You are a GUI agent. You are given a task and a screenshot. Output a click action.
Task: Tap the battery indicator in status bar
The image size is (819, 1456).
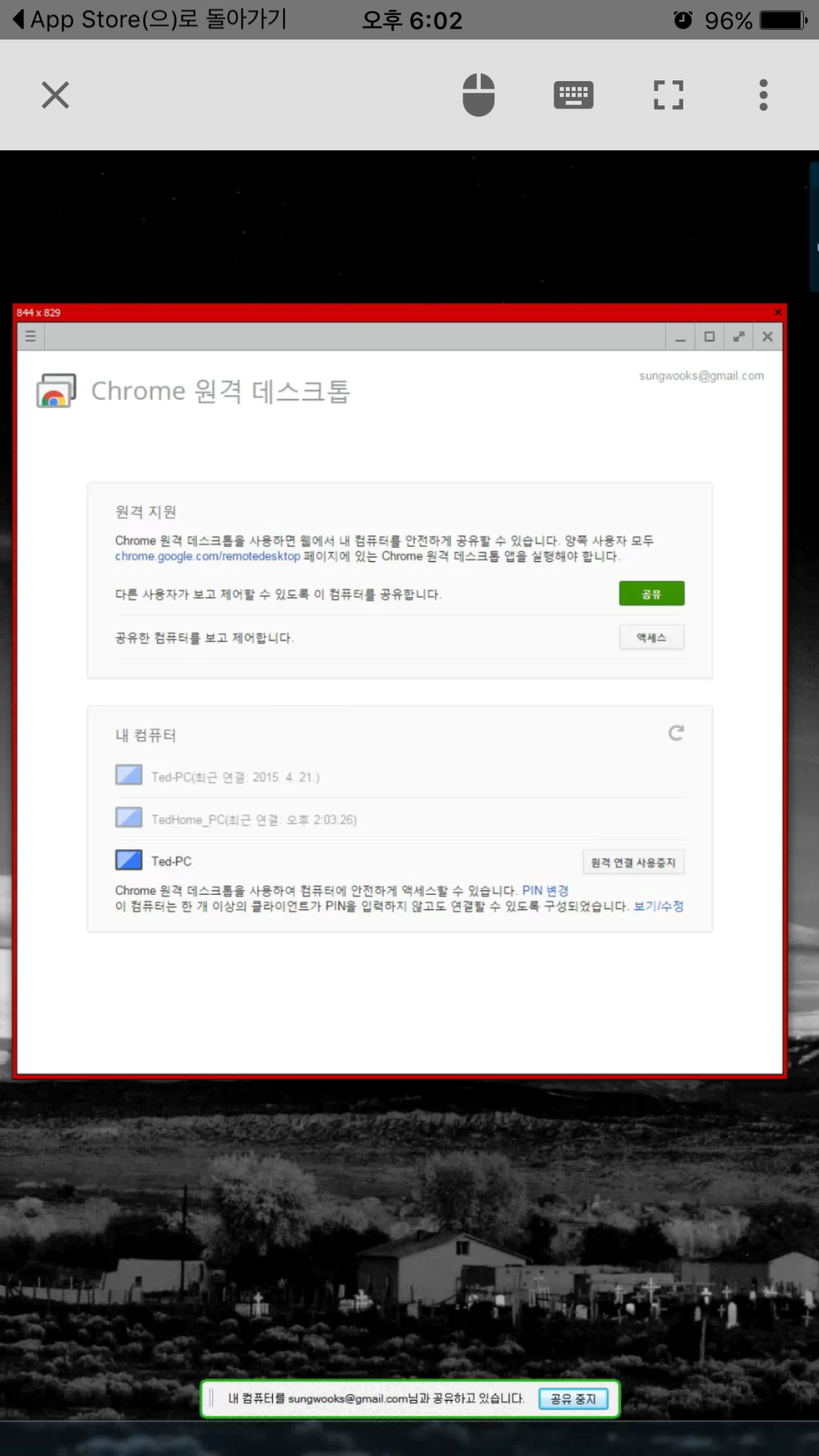[784, 20]
